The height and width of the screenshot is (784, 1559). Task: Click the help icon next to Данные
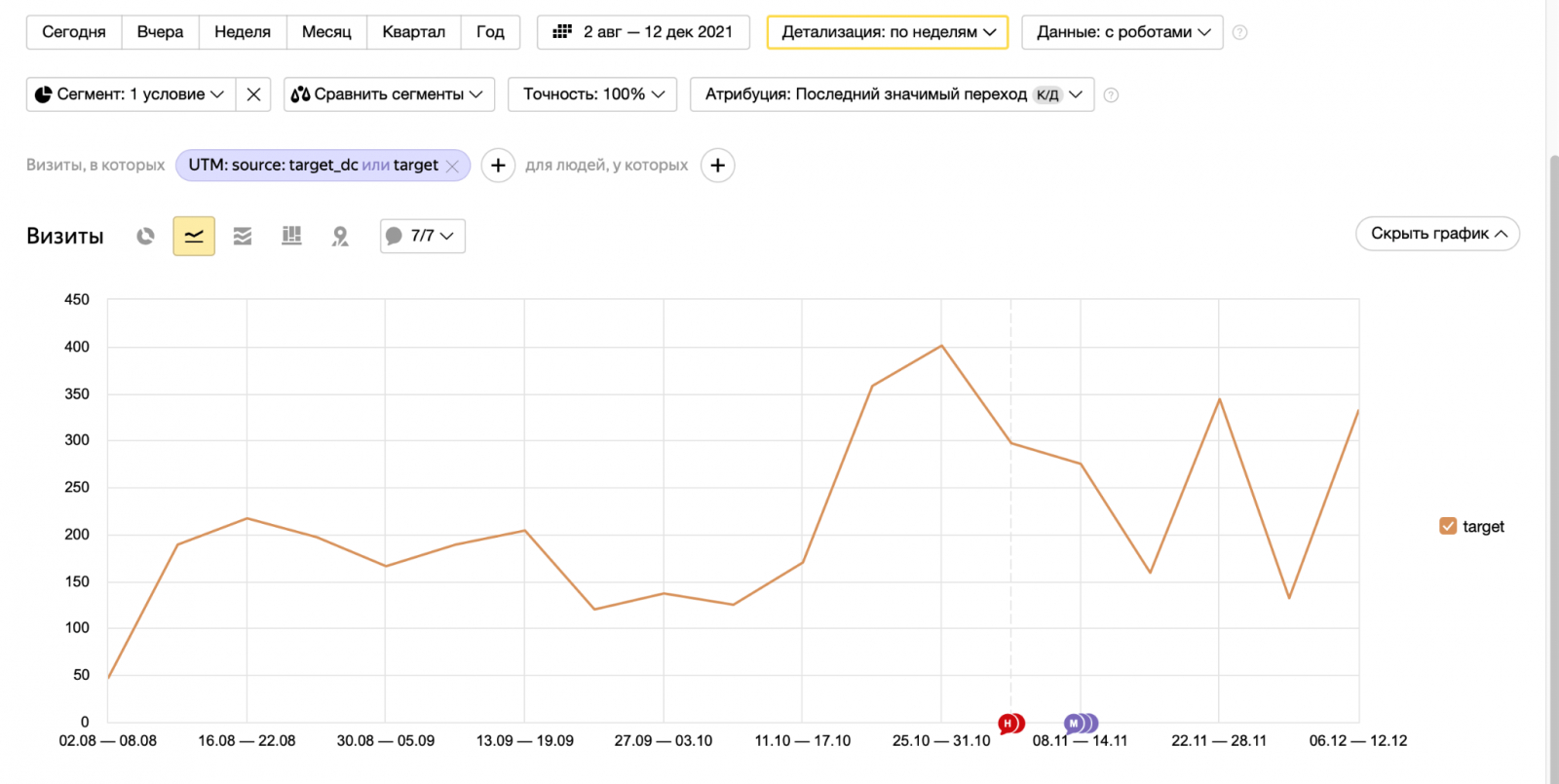point(1239,32)
